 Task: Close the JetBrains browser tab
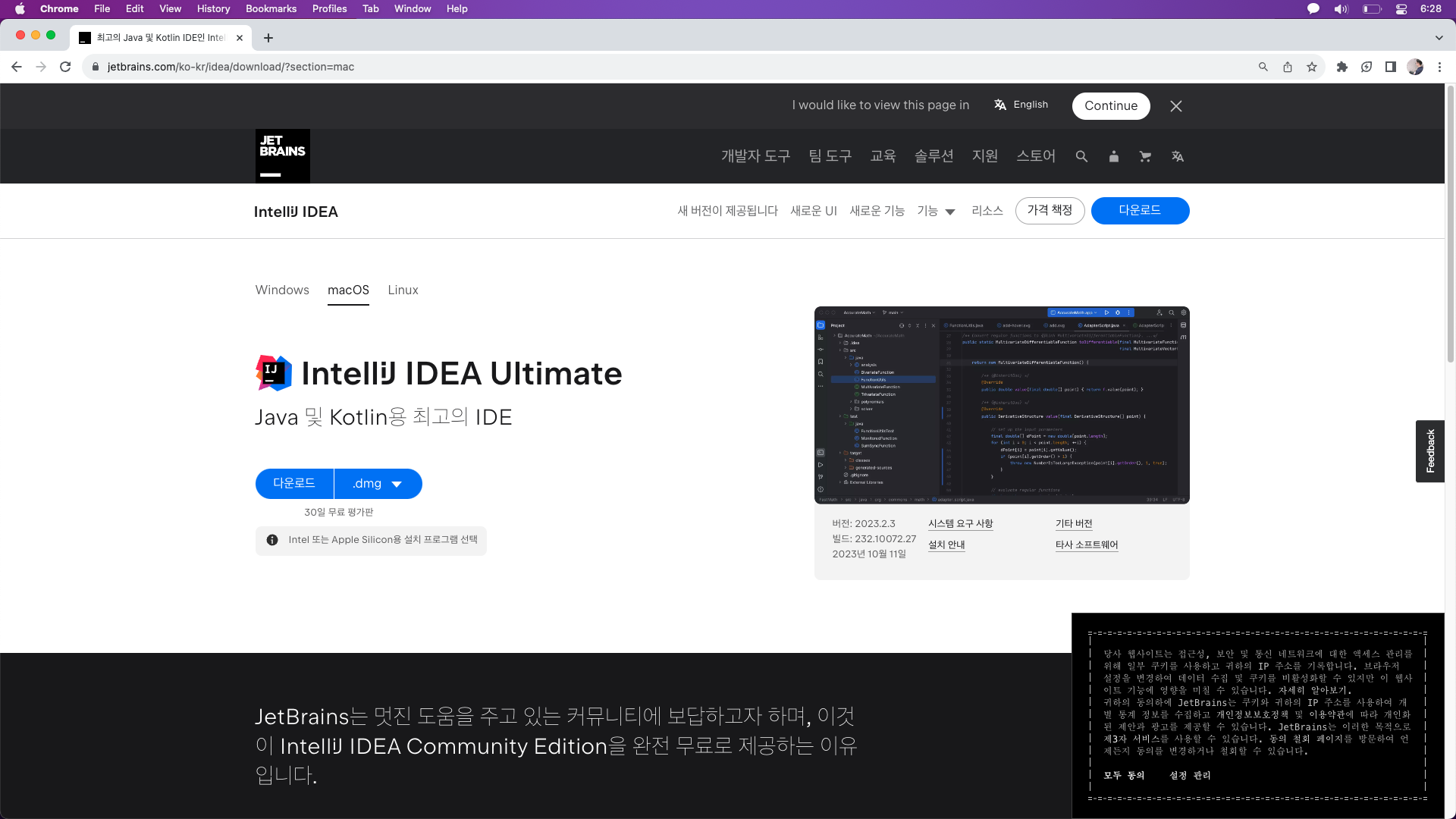click(x=240, y=38)
